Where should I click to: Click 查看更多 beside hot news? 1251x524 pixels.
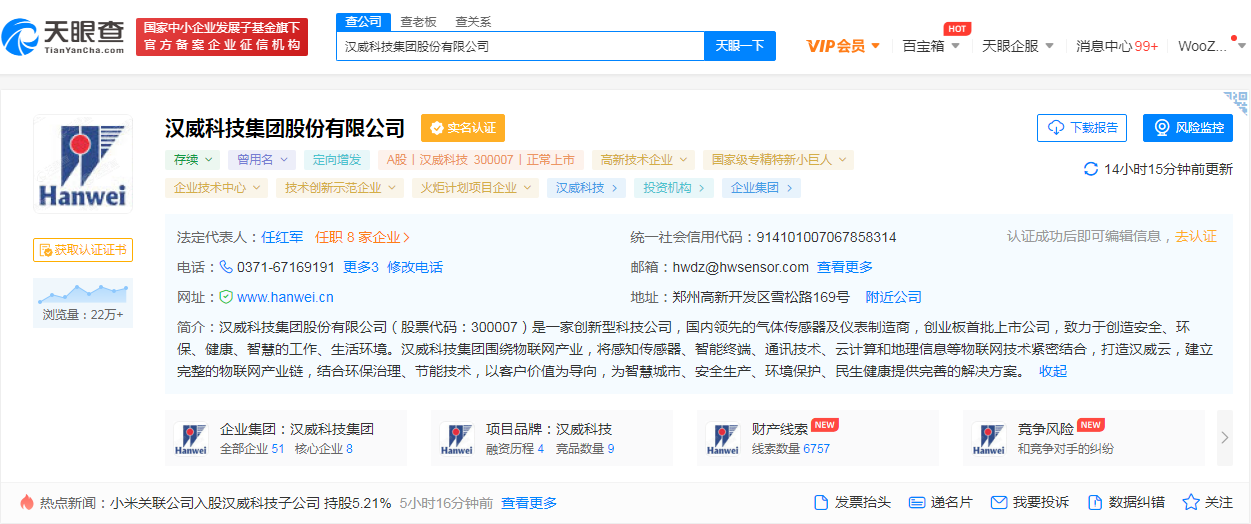click(529, 503)
